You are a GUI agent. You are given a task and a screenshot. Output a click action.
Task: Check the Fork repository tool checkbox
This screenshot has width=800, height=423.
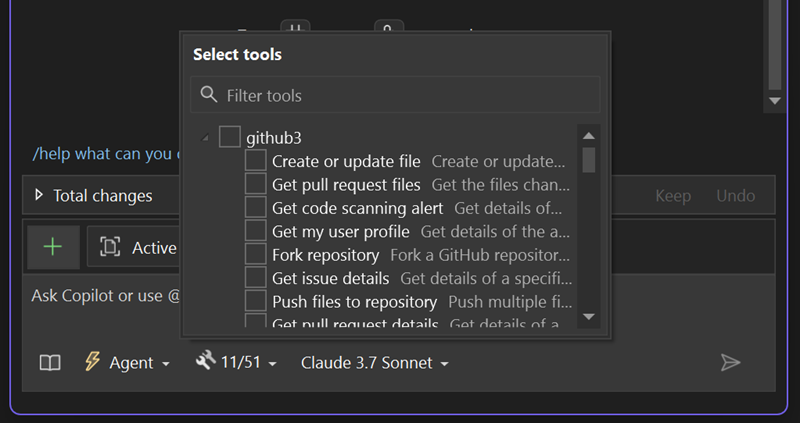(255, 255)
